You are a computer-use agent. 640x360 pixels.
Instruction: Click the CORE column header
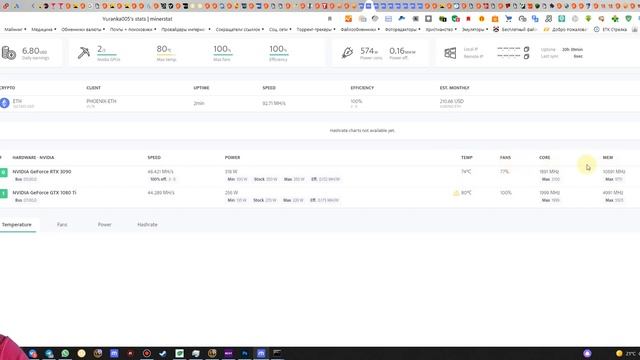(x=544, y=157)
